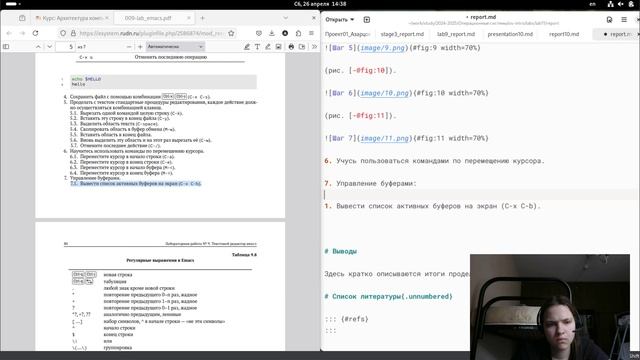Image resolution: width=640 pixels, height=360 pixels.
Task: Create new document in text editor
Action: (367, 19)
